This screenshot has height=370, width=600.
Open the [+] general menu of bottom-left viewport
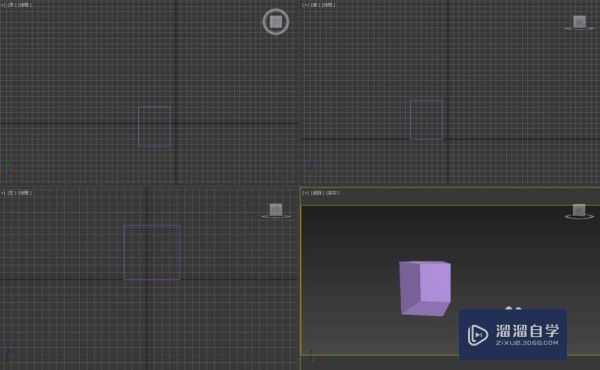click(x=3, y=193)
